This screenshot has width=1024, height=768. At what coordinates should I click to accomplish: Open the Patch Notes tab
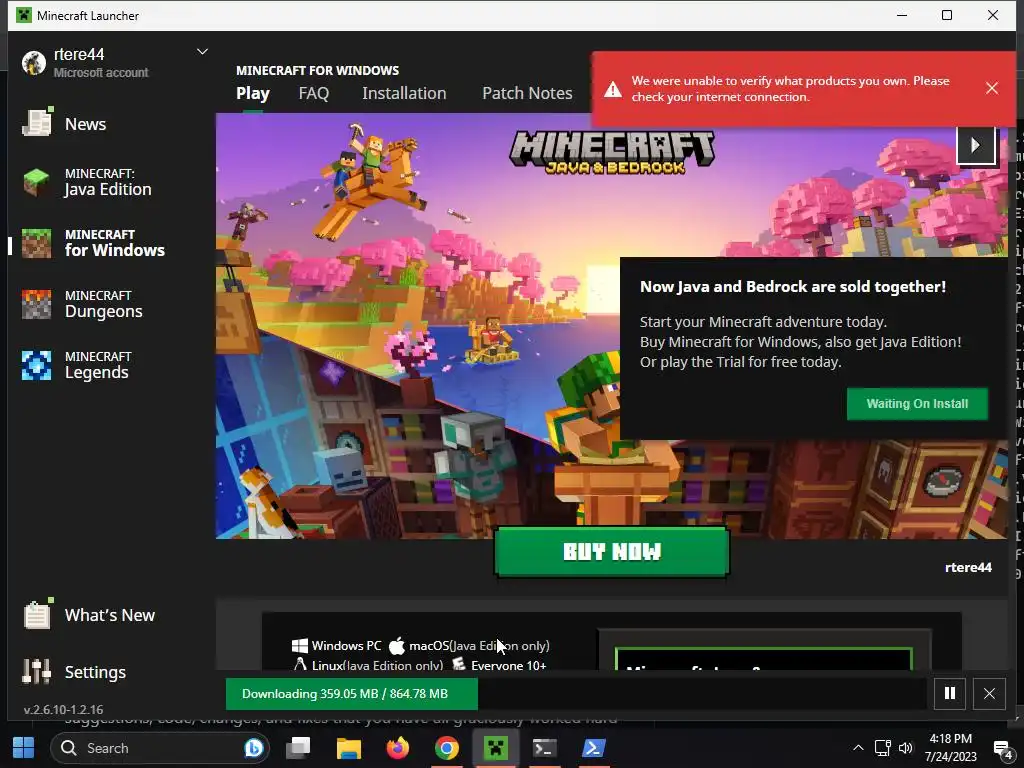coord(527,93)
